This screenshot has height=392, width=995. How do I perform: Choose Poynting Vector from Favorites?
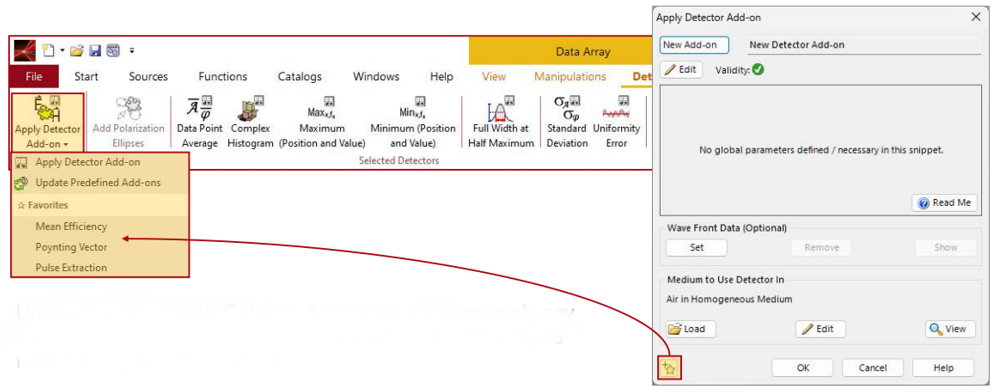click(x=71, y=247)
